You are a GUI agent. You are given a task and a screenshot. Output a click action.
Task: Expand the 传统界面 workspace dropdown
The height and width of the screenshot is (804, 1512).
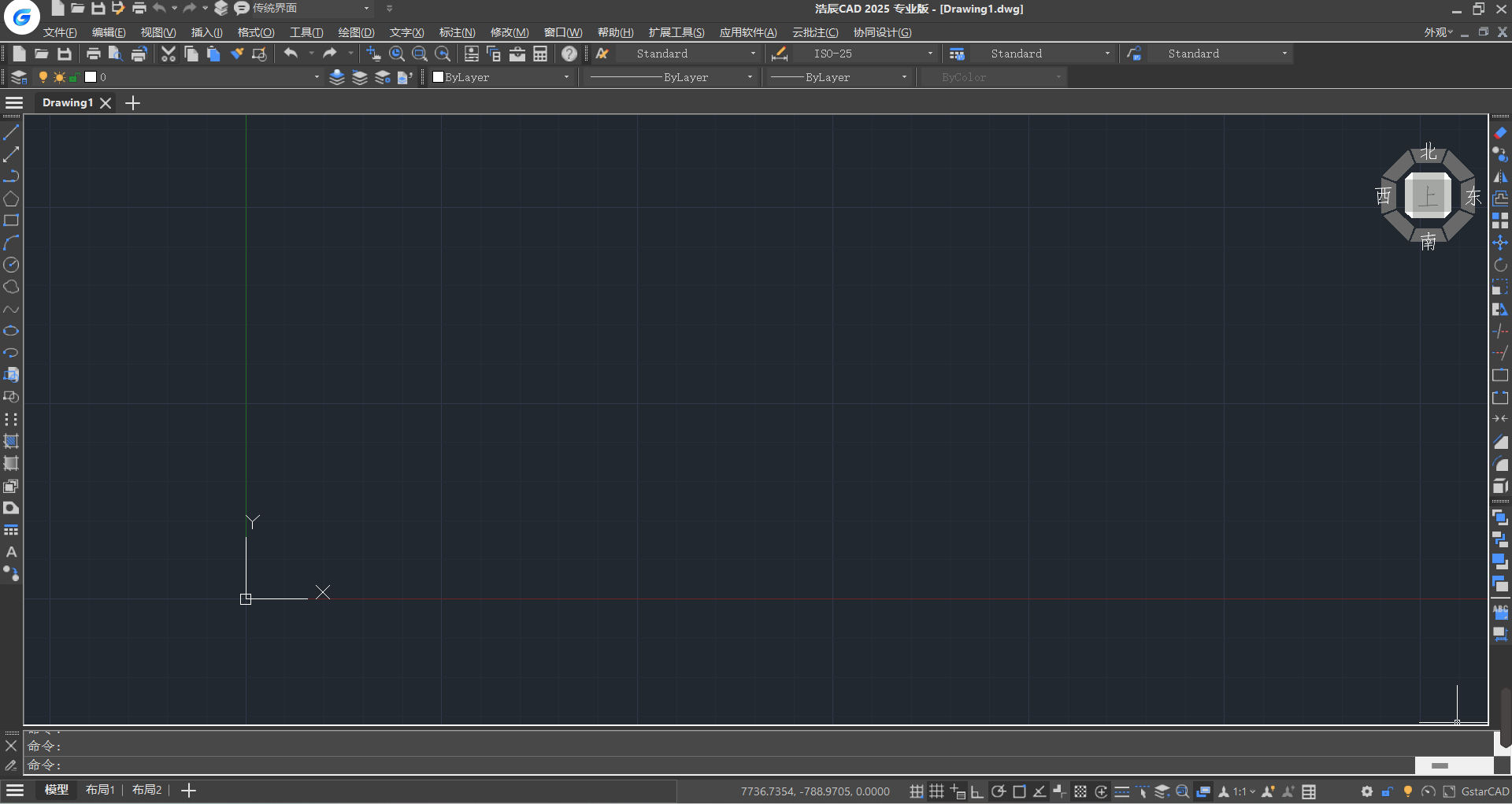coord(366,9)
